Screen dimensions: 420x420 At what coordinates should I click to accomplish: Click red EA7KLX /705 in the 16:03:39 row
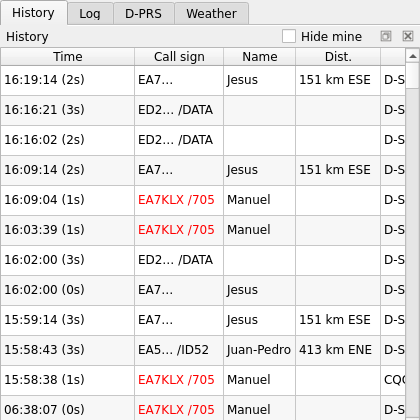tap(179, 230)
